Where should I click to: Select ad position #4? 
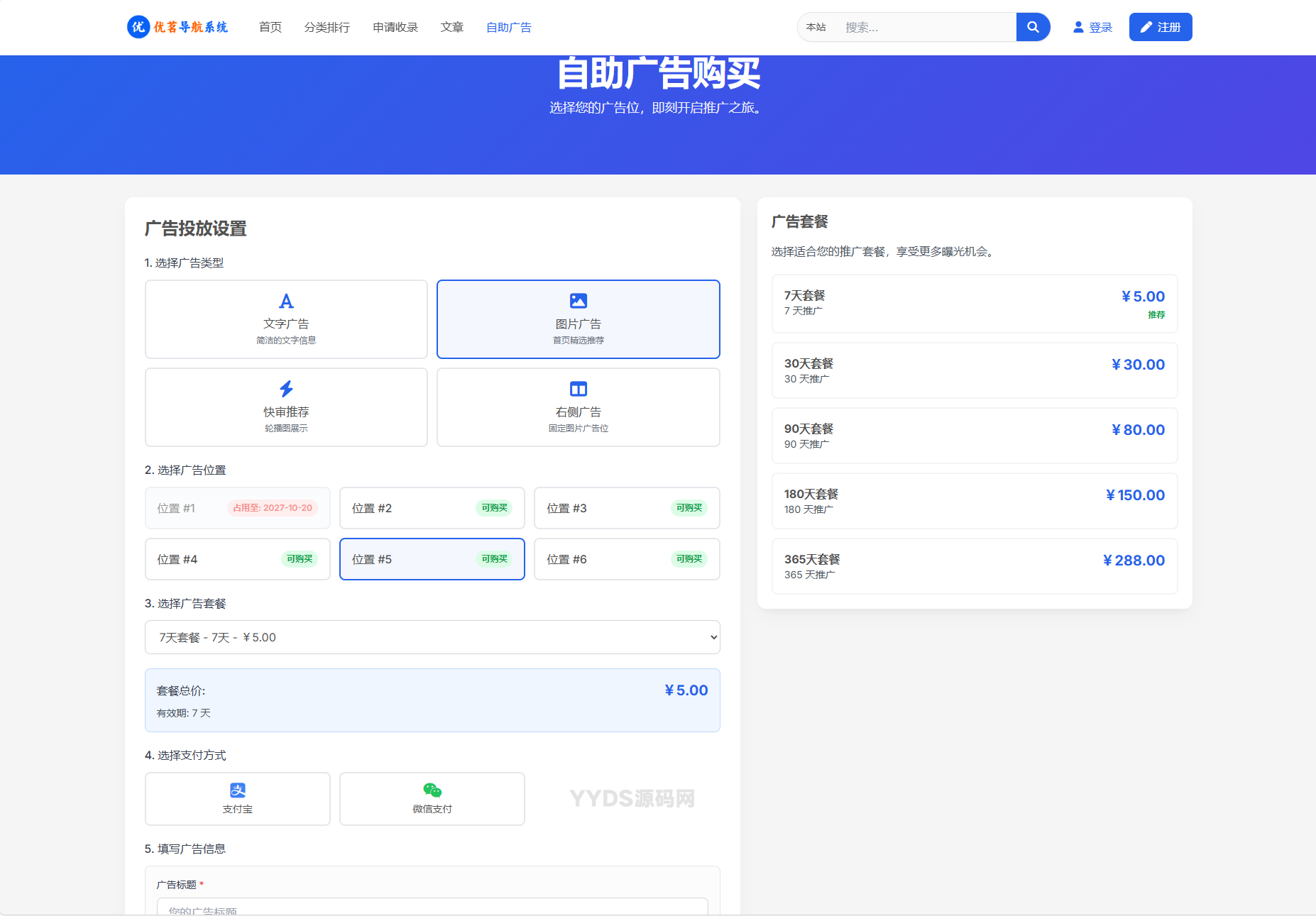pos(237,559)
